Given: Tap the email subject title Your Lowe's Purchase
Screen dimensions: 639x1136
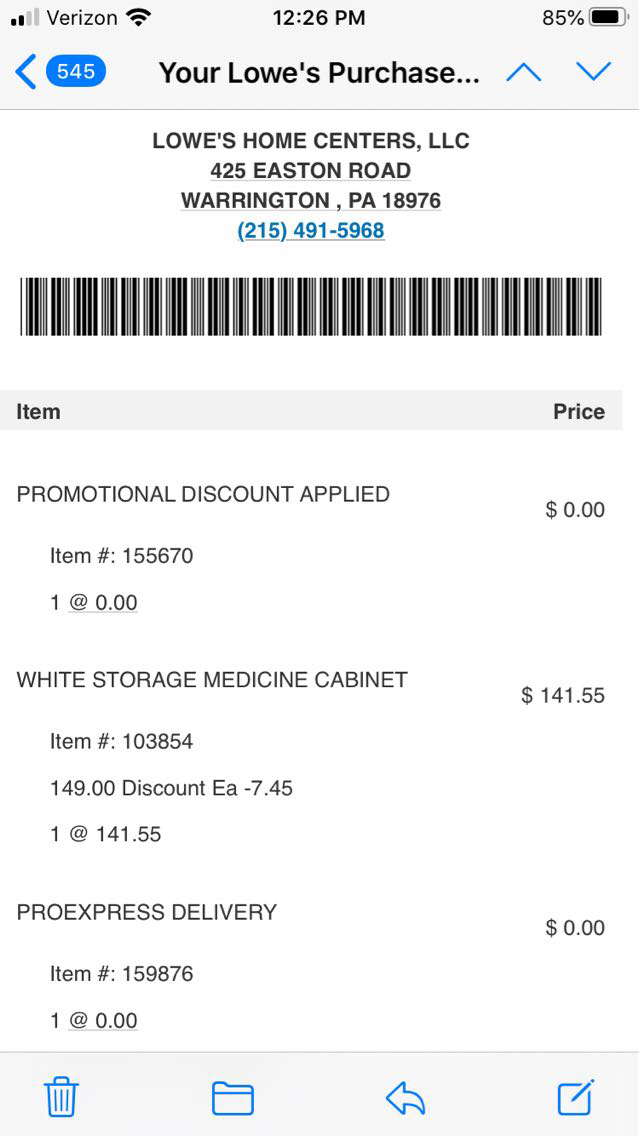Looking at the screenshot, I should point(319,73).
